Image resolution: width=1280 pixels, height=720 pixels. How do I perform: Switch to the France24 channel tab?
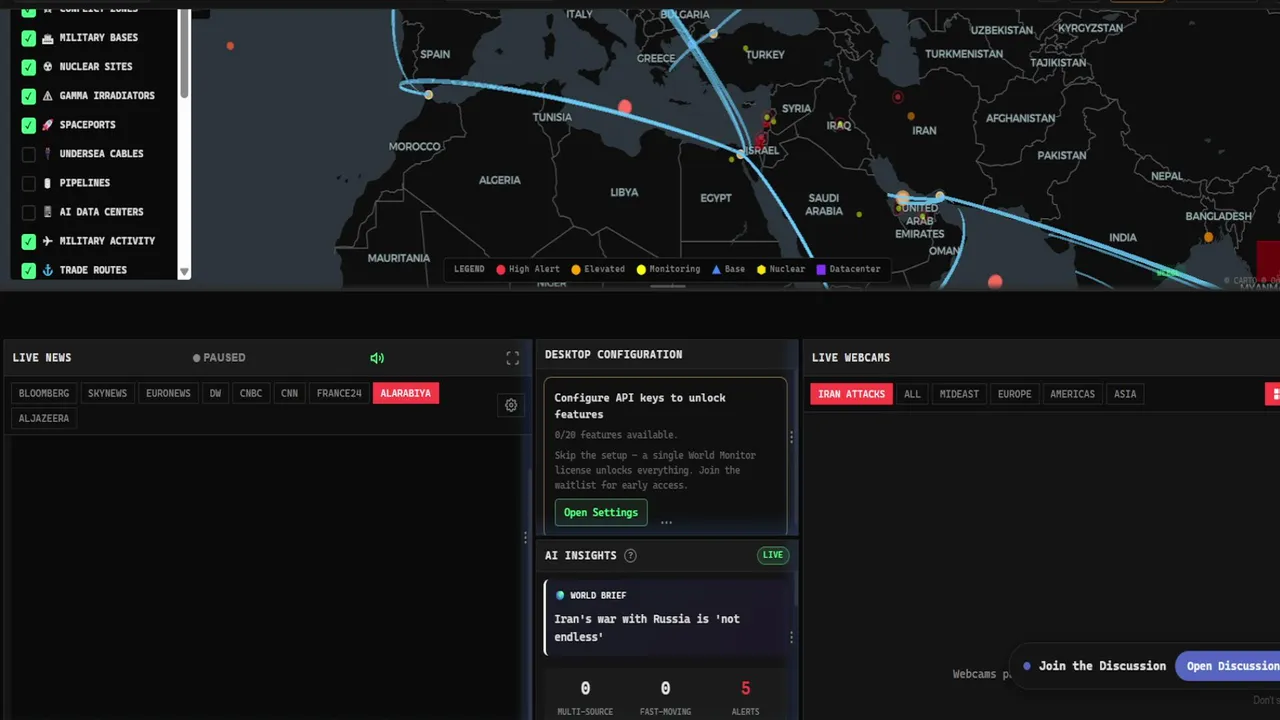point(339,393)
